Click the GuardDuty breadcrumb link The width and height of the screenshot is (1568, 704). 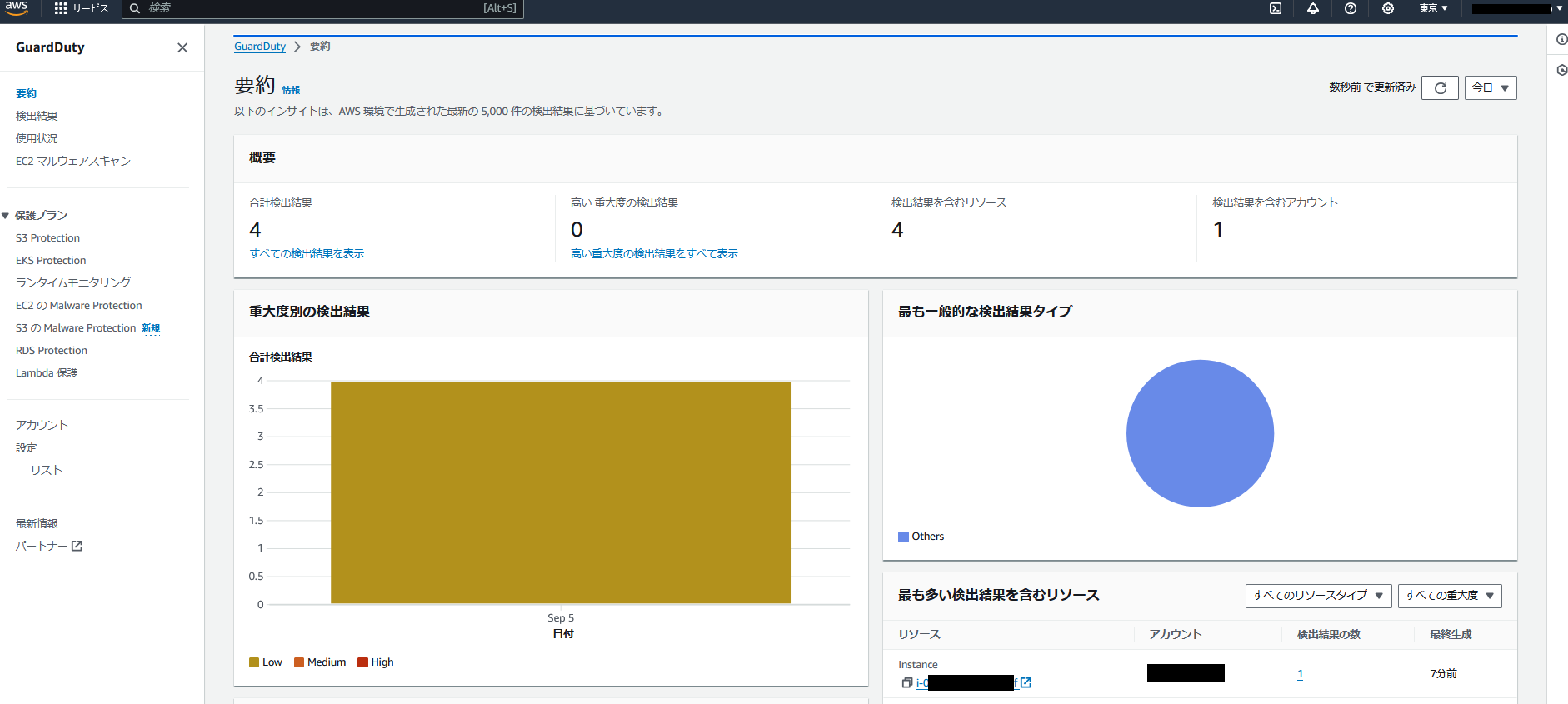tap(260, 47)
